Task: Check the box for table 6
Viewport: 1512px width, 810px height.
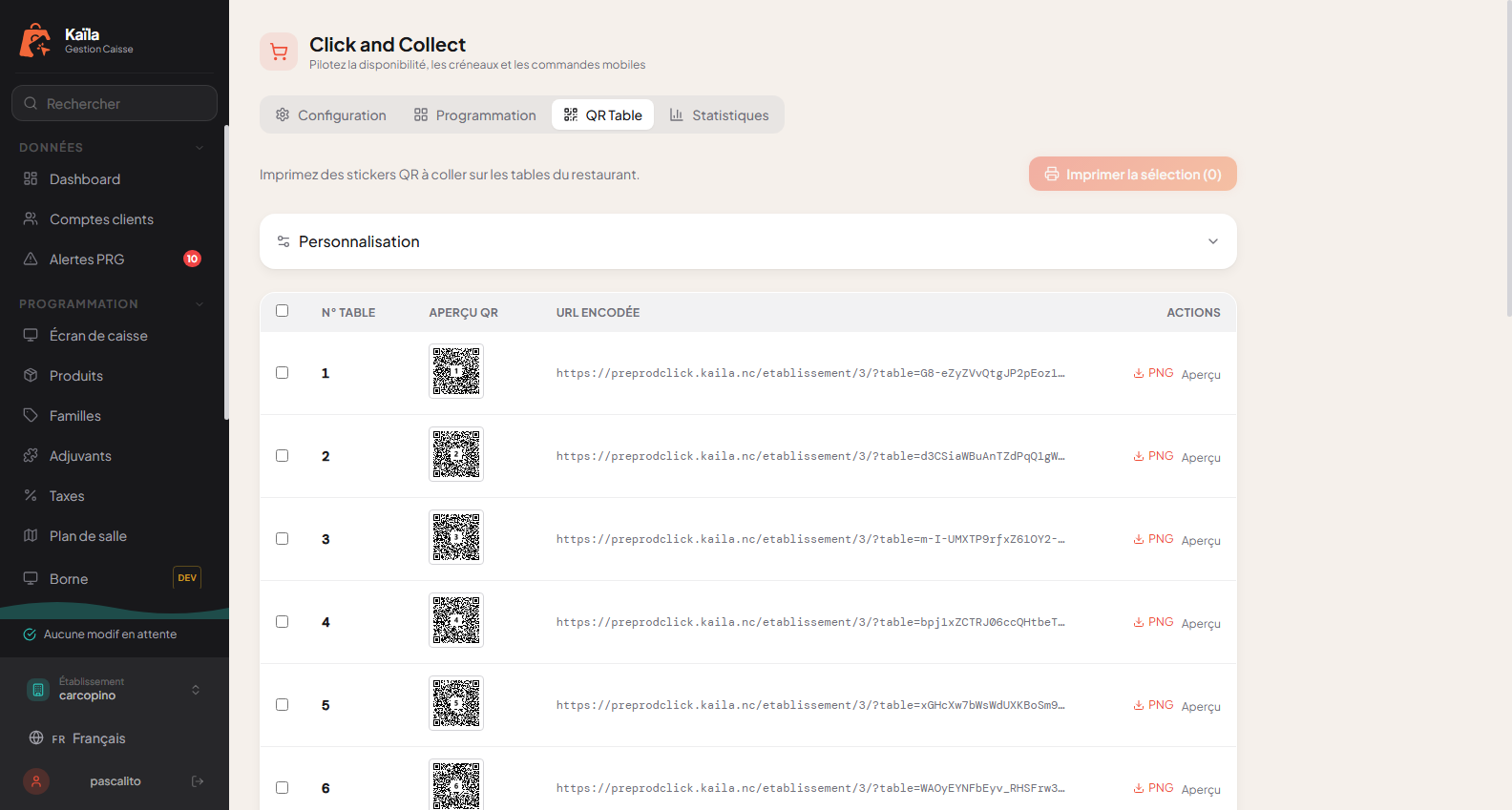Action: (x=282, y=787)
